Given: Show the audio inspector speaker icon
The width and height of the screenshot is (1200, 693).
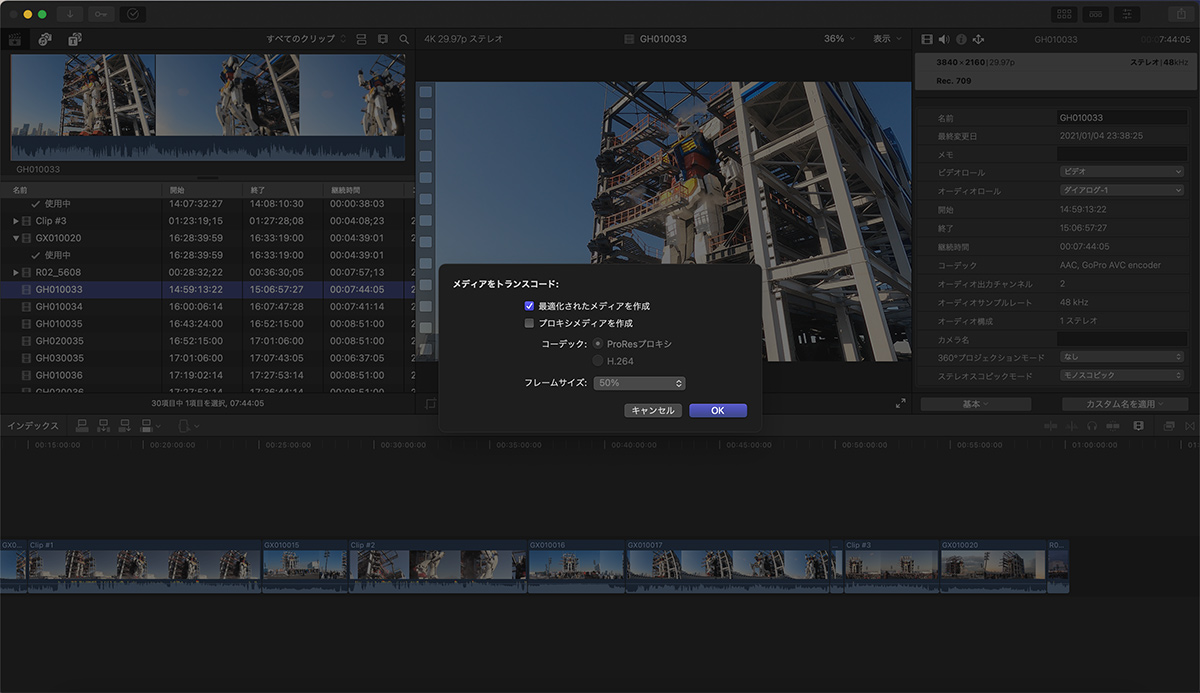Looking at the screenshot, I should pyautogui.click(x=943, y=39).
